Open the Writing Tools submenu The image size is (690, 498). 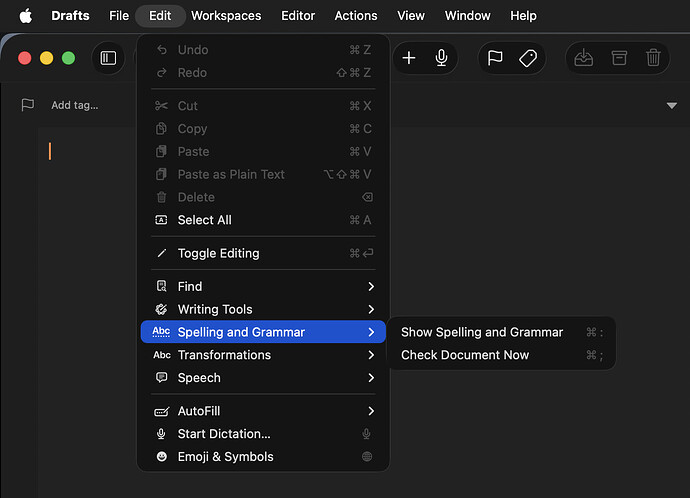click(x=263, y=309)
